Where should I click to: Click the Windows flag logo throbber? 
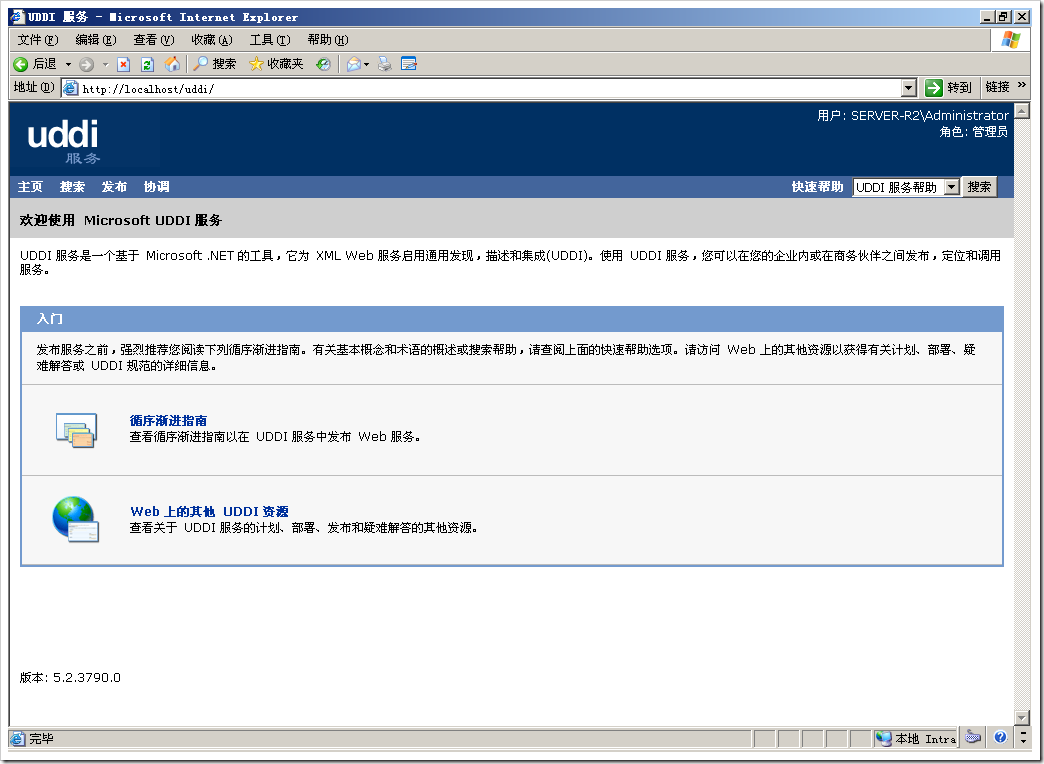click(x=1010, y=40)
